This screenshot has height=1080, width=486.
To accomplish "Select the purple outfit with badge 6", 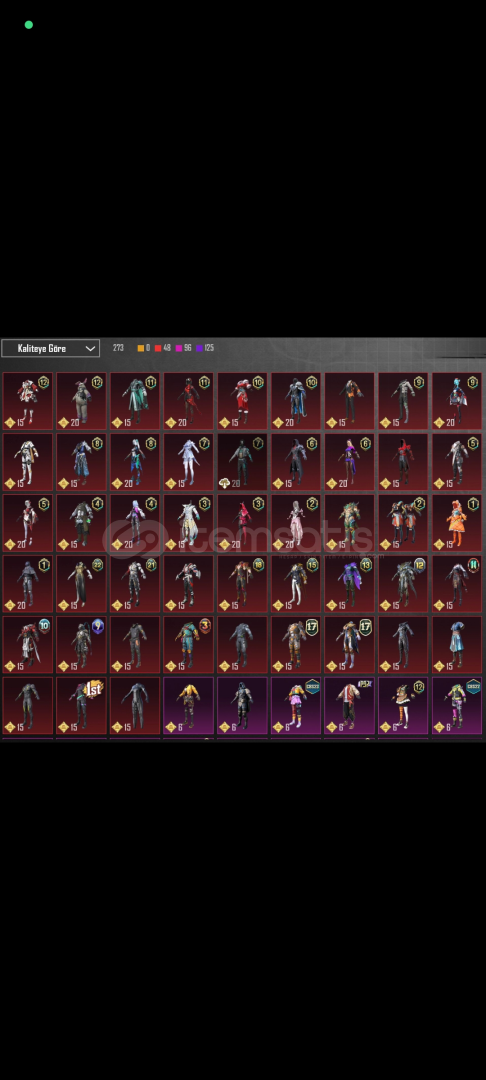I will [x=350, y=462].
